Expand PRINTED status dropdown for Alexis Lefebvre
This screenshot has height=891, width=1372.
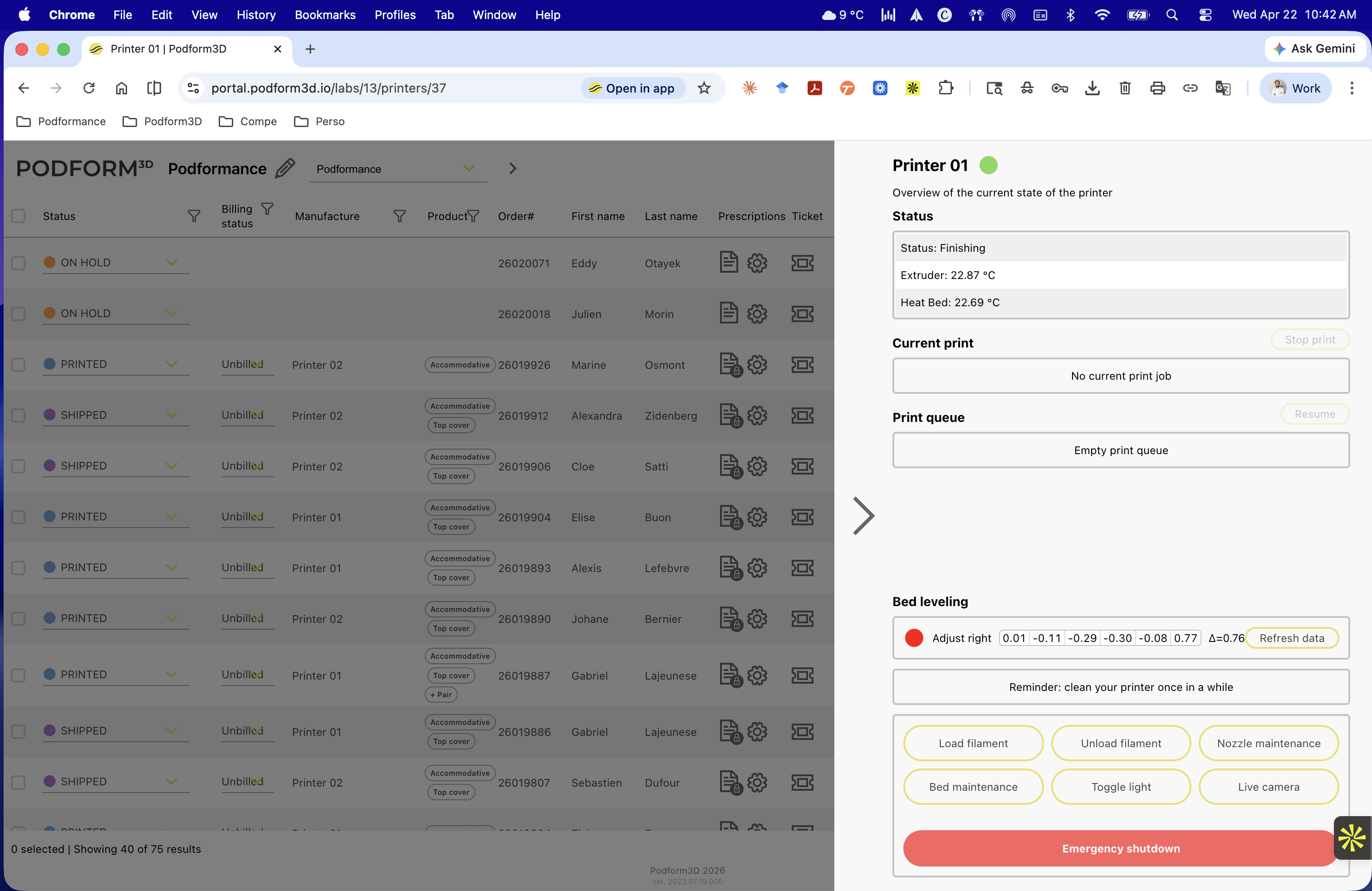pyautogui.click(x=116, y=568)
